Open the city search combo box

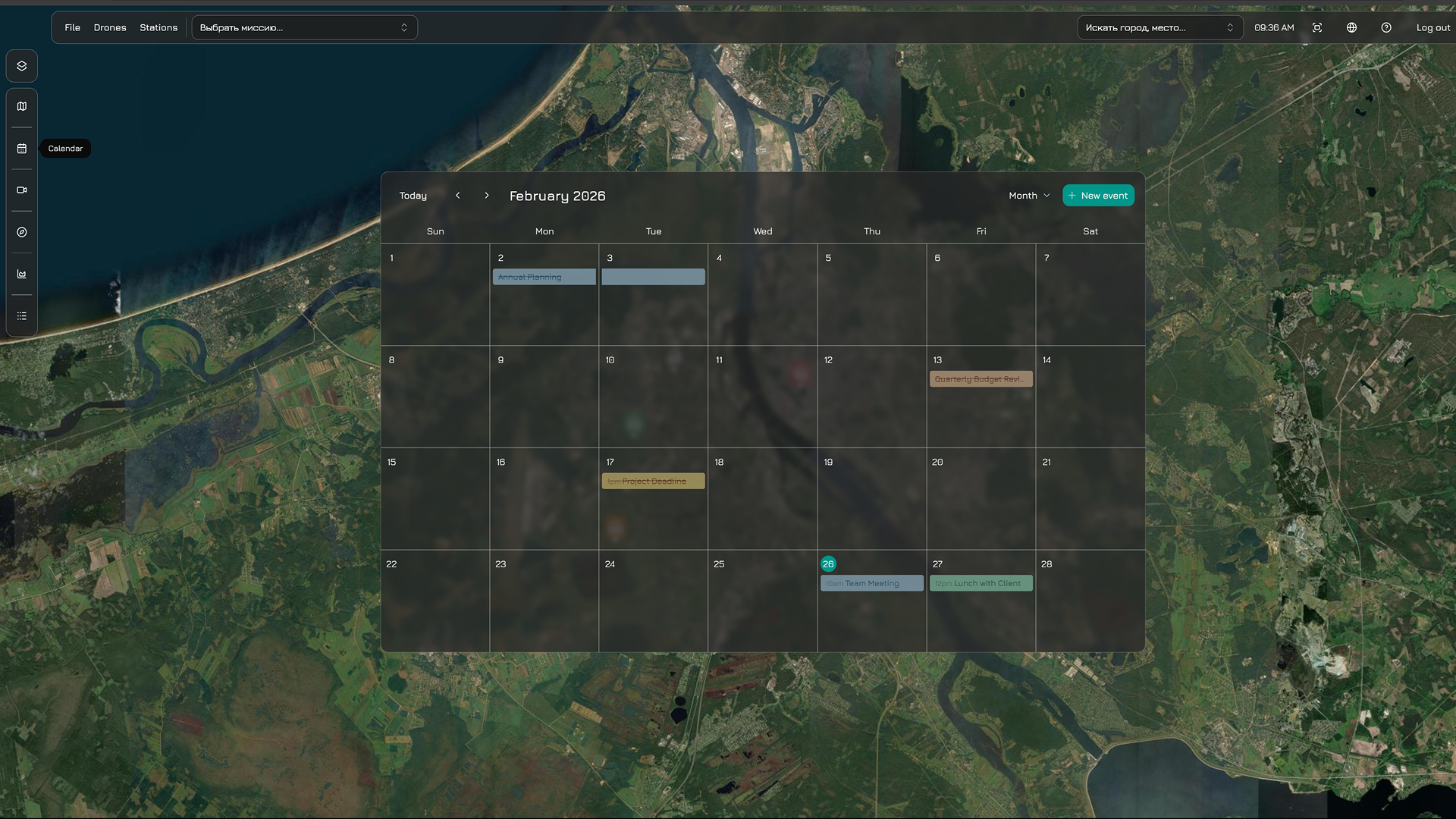point(1159,27)
